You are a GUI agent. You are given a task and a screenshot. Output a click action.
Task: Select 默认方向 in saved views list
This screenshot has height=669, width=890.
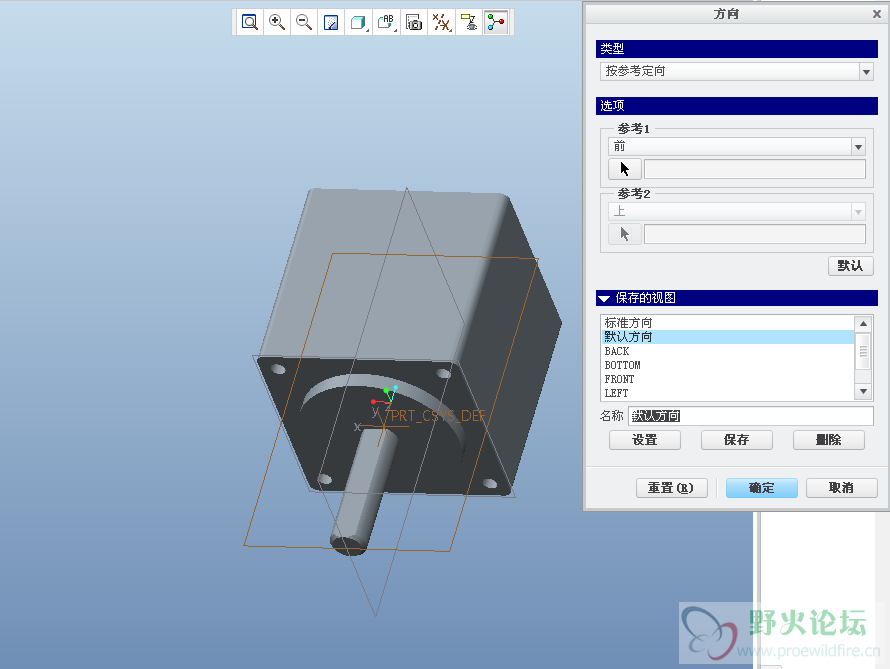728,337
